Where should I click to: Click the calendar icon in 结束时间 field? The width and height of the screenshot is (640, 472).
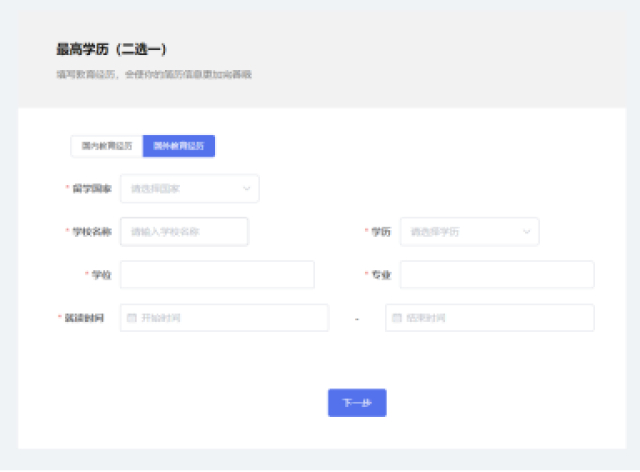[x=397, y=318]
